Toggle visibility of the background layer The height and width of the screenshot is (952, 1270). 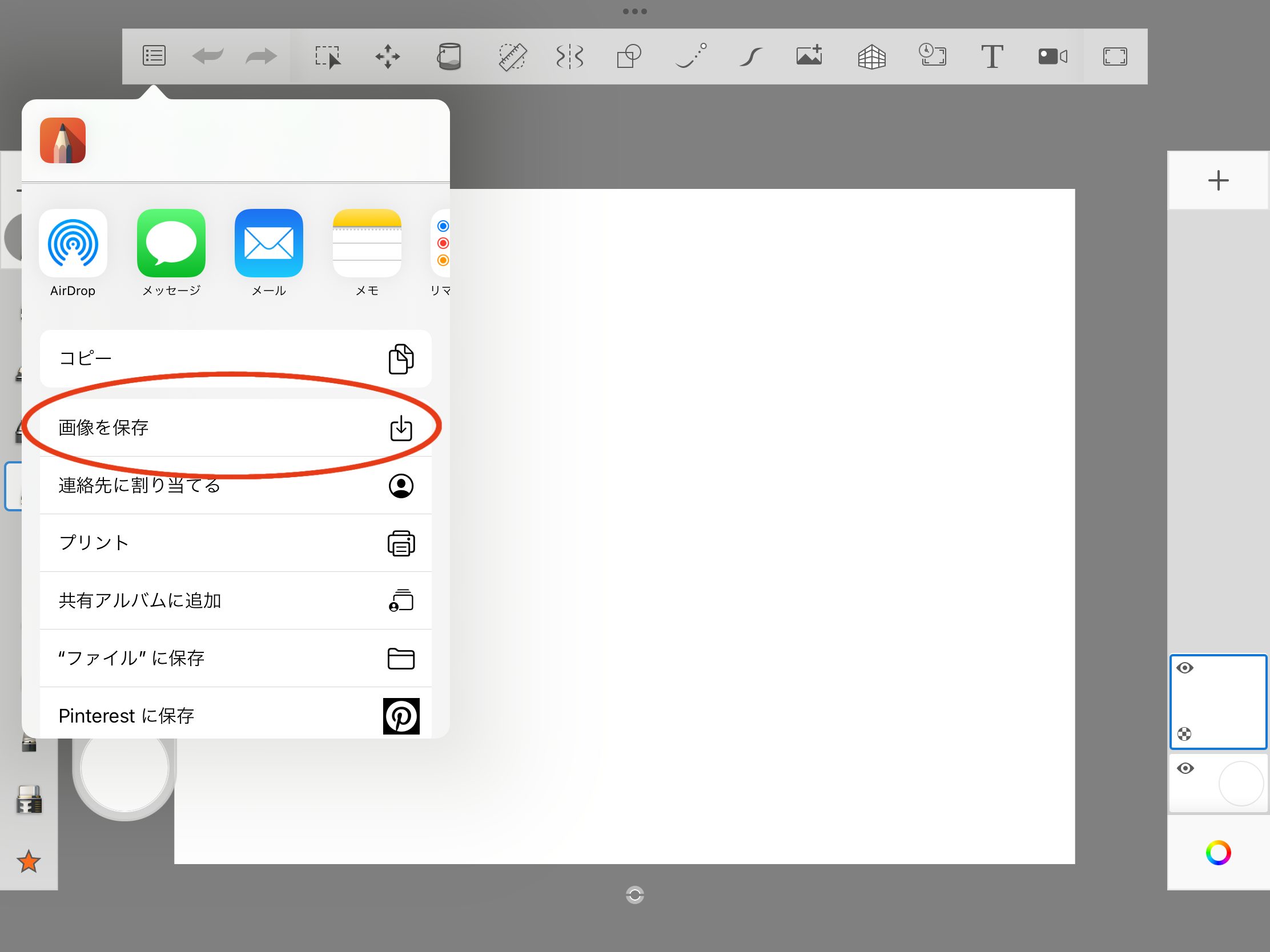[x=1185, y=768]
